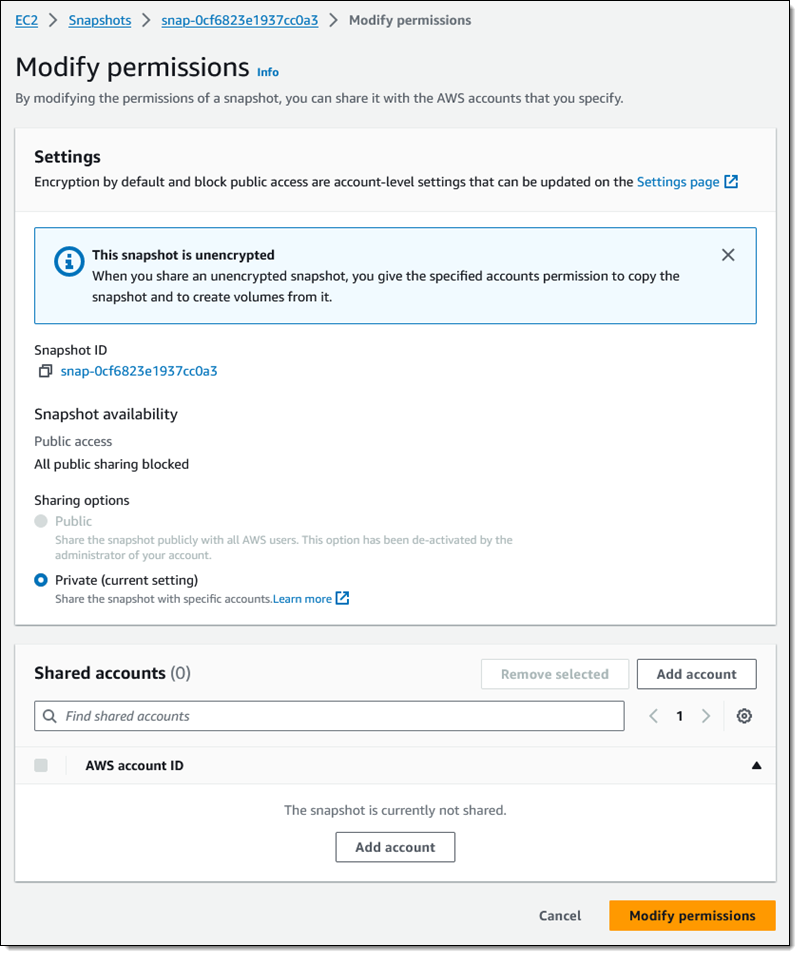
Task: Go to previous page of shared accounts
Action: click(654, 716)
